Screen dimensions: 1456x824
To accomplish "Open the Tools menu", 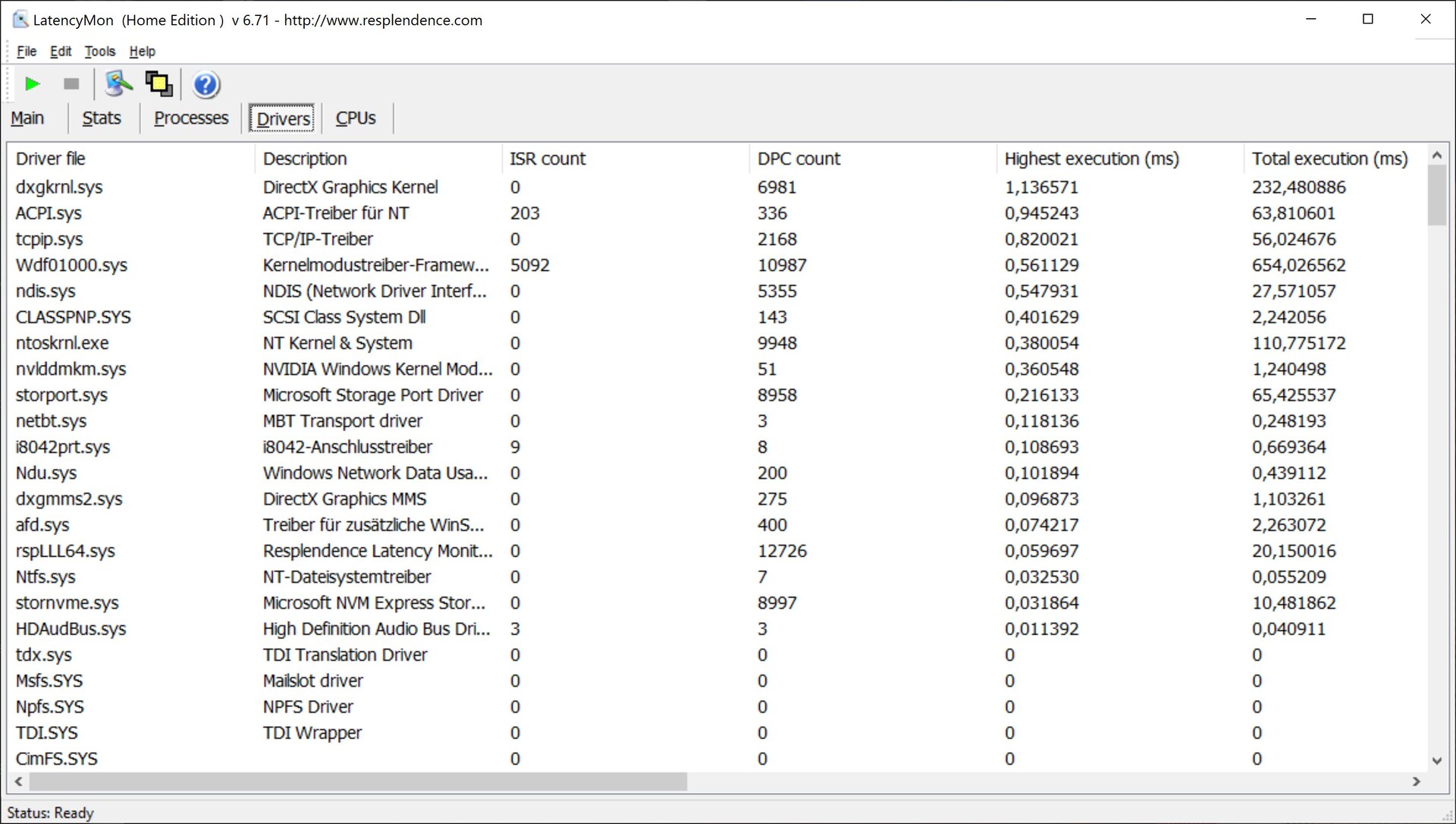I will click(x=99, y=52).
